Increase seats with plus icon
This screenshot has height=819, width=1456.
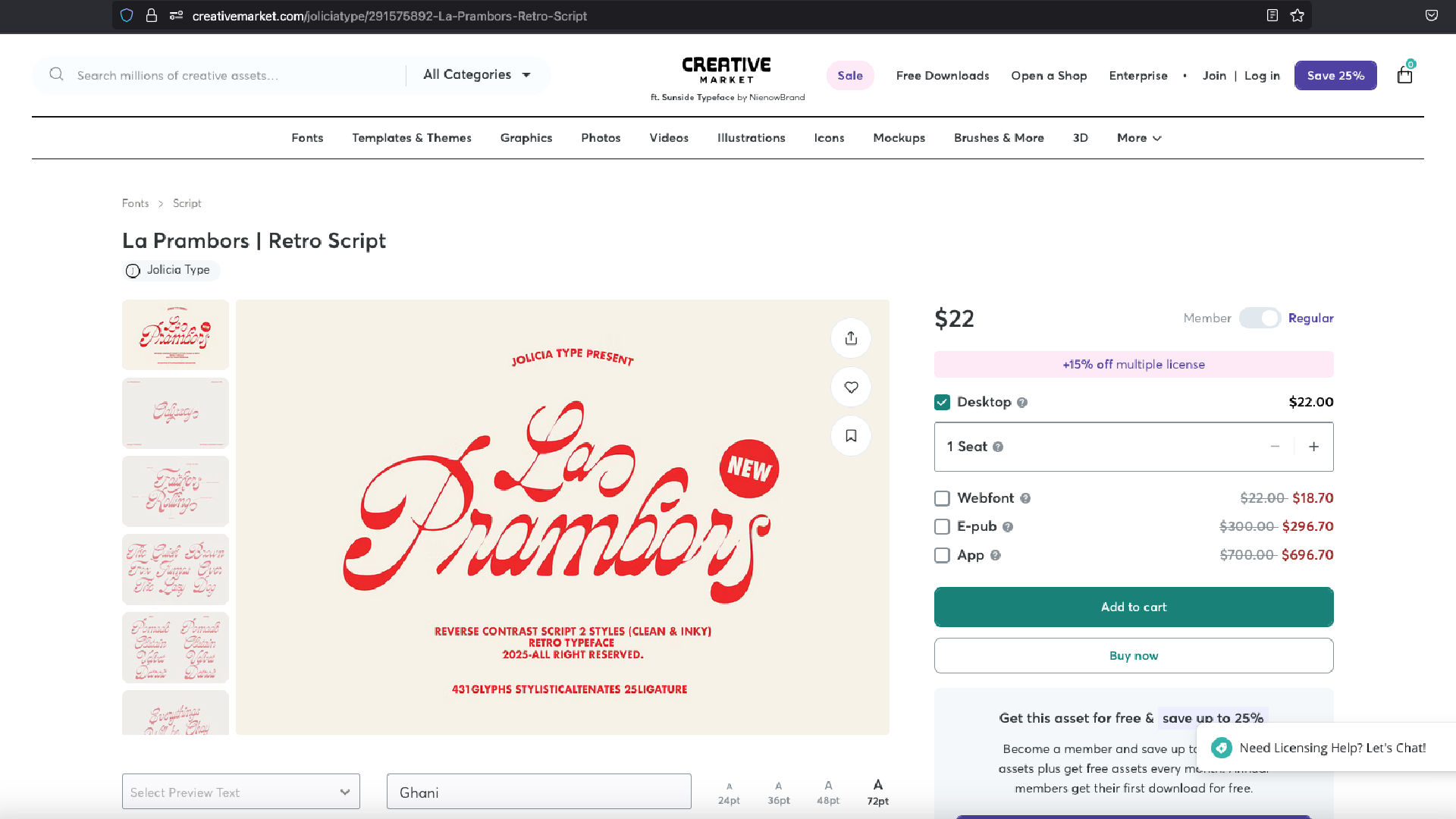[1313, 447]
